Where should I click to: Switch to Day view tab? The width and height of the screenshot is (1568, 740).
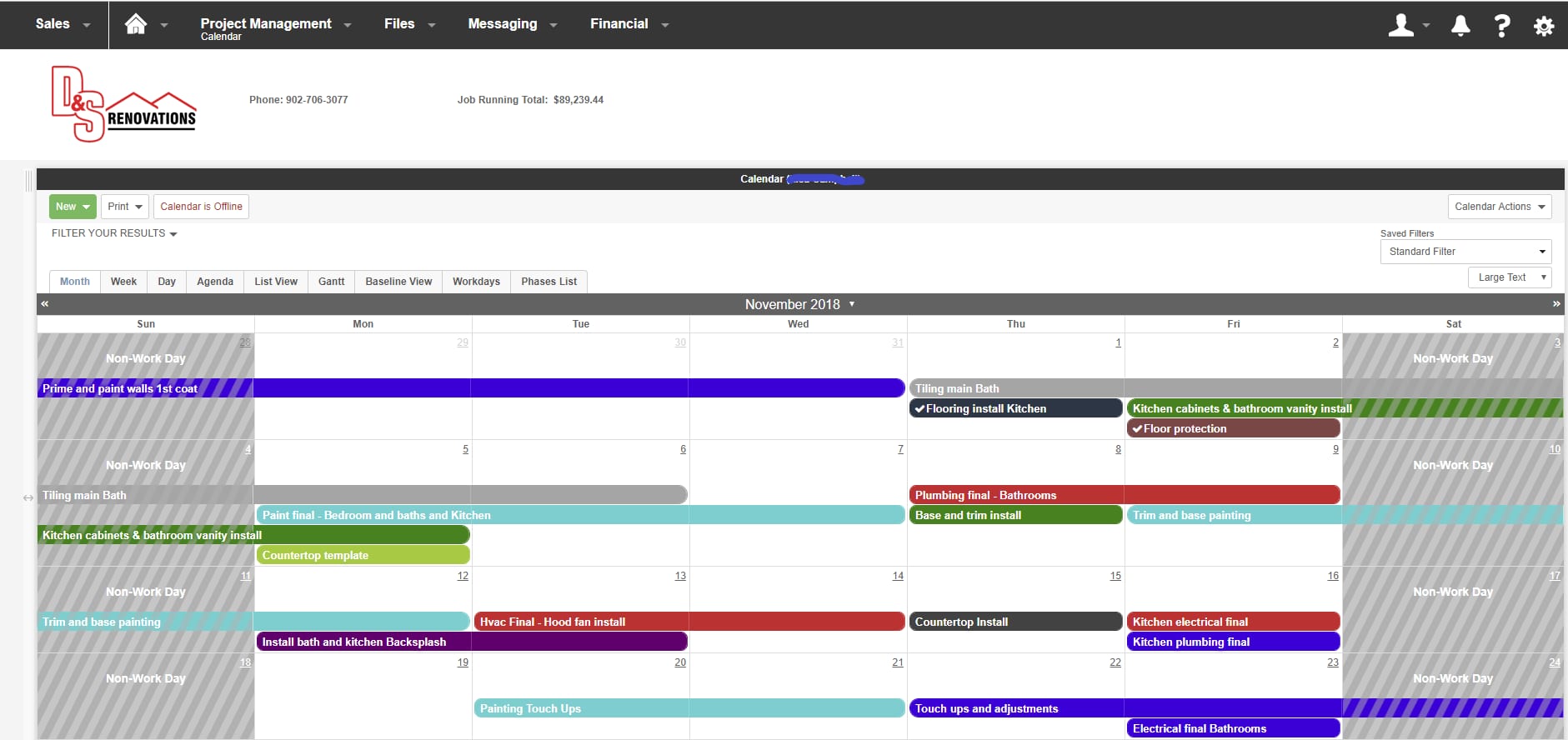[x=167, y=282]
